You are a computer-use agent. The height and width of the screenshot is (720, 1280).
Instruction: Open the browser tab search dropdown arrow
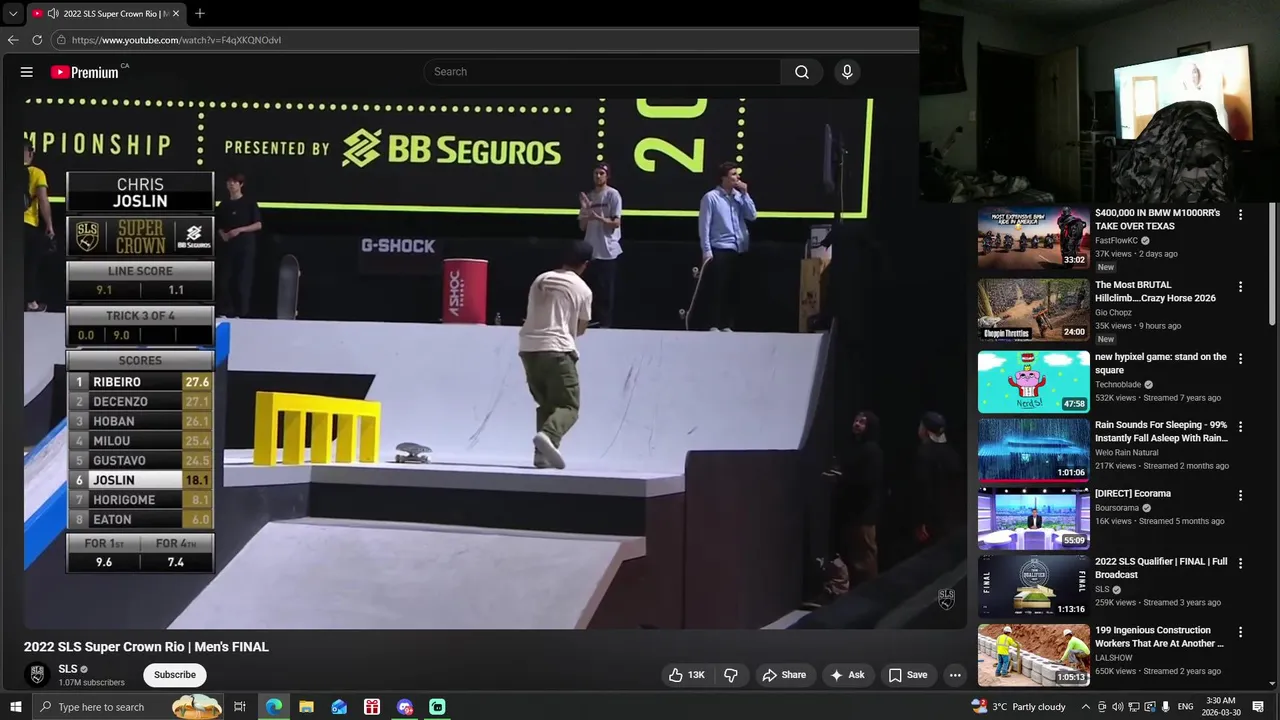tap(13, 14)
